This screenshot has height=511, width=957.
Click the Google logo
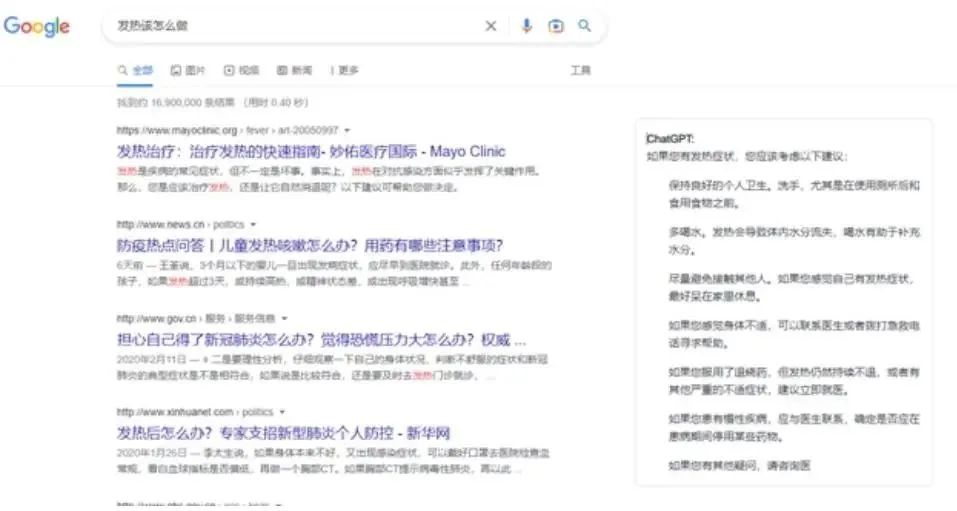[x=37, y=27]
